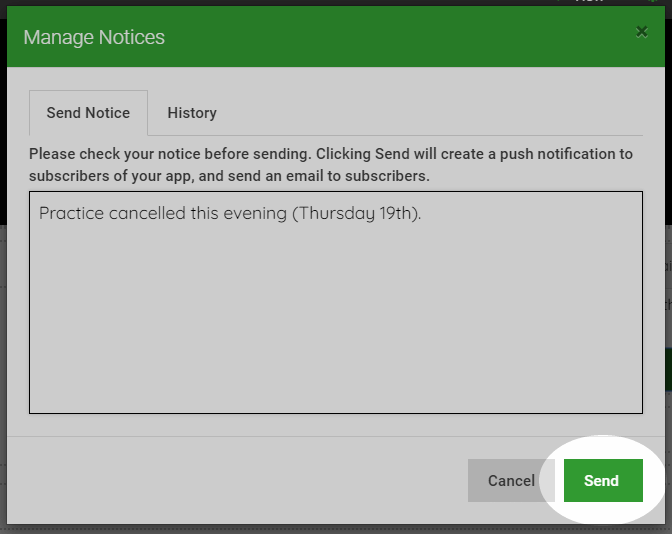Click inside the notice message text area
Viewport: 672px width, 534px height.
336,303
